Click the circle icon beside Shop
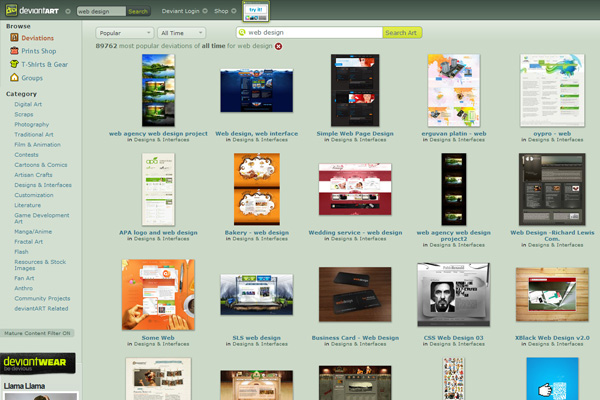Image resolution: width=600 pixels, height=400 pixels. tap(233, 11)
